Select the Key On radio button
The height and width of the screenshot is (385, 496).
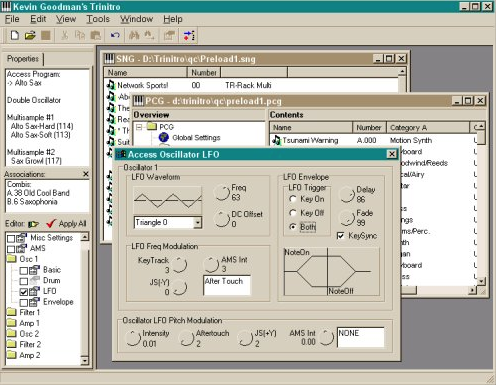click(293, 199)
